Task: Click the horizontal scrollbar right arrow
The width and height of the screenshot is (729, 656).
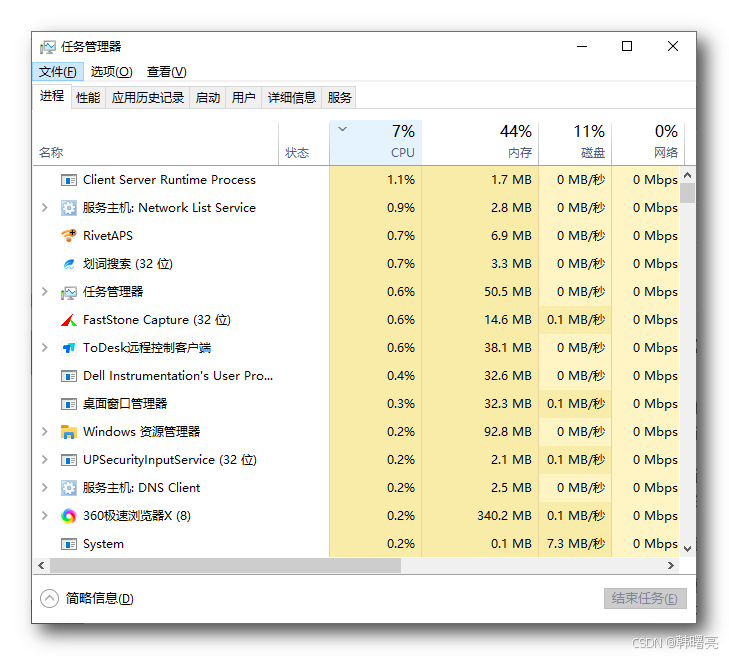Action: [x=671, y=565]
